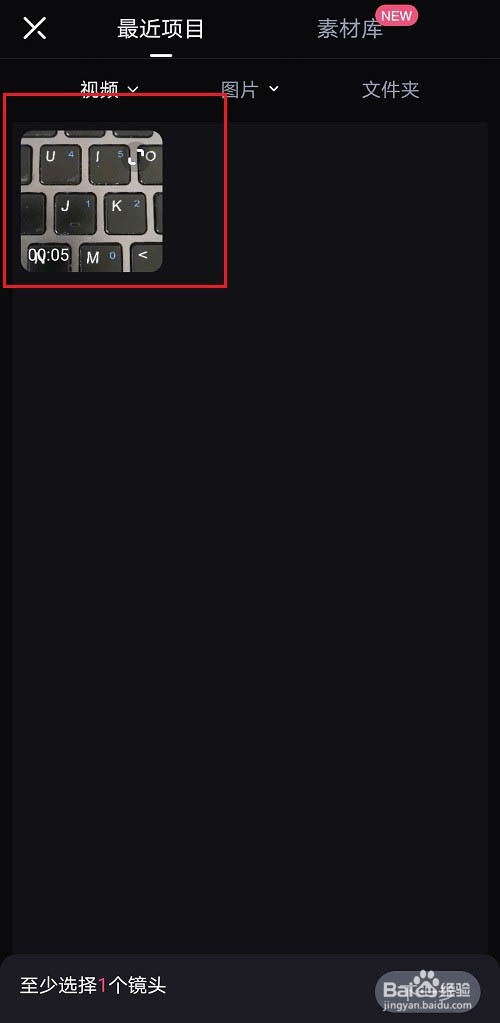Click the Baidu paw logo watermark
This screenshot has height=1023, width=500.
[428, 984]
